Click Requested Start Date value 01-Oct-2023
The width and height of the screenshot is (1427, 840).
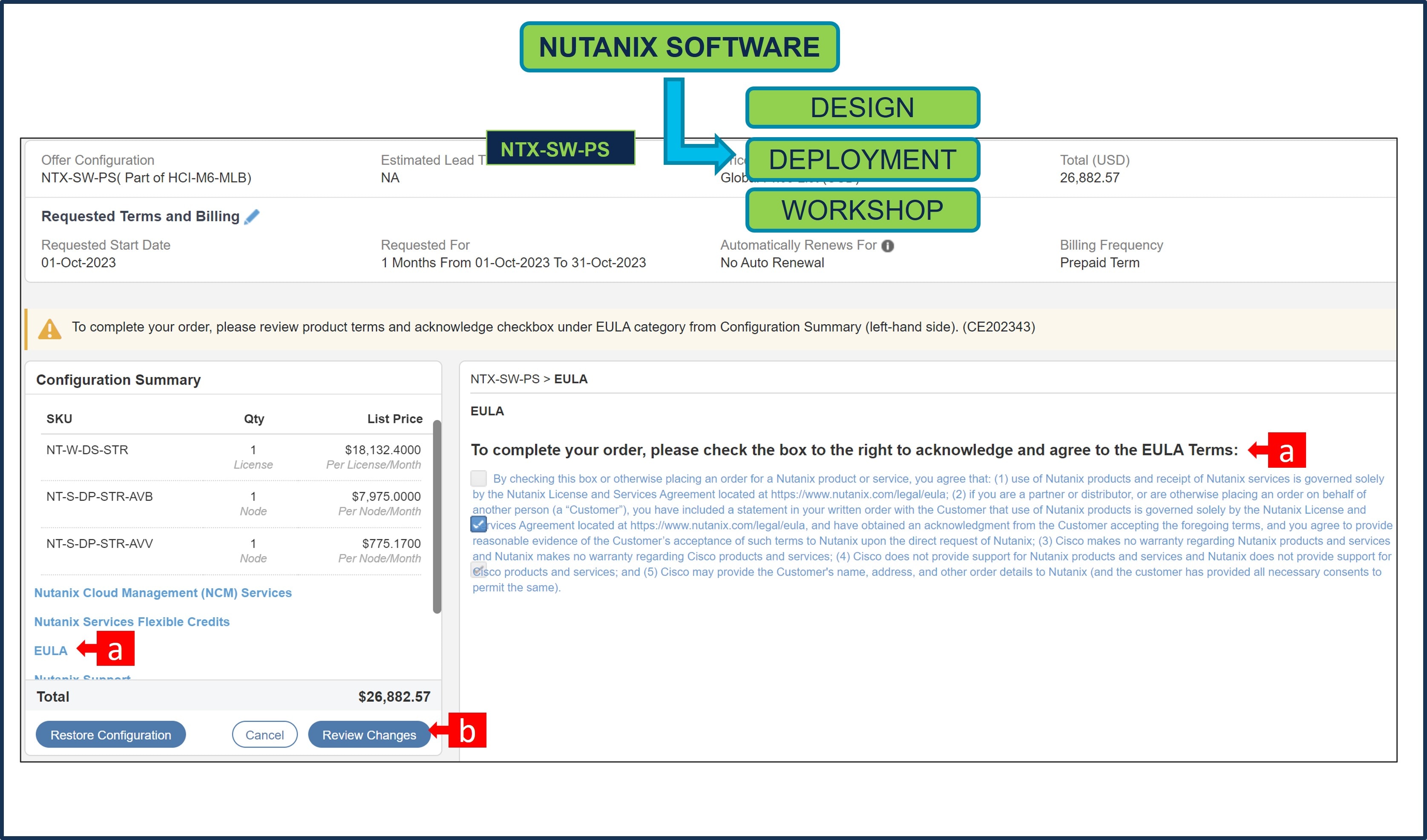coord(78,263)
